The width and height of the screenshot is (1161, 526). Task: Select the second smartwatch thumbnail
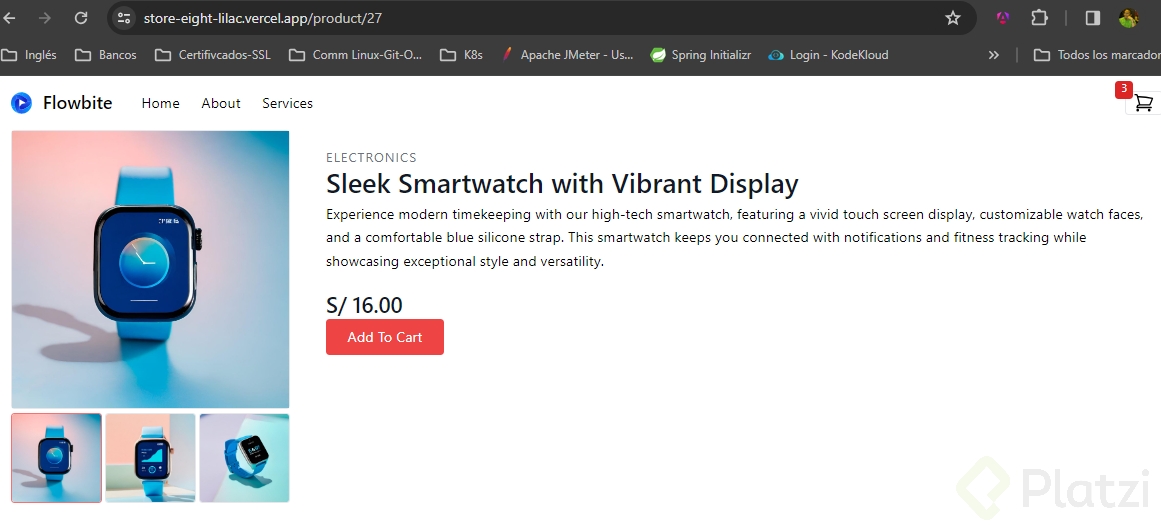click(150, 458)
